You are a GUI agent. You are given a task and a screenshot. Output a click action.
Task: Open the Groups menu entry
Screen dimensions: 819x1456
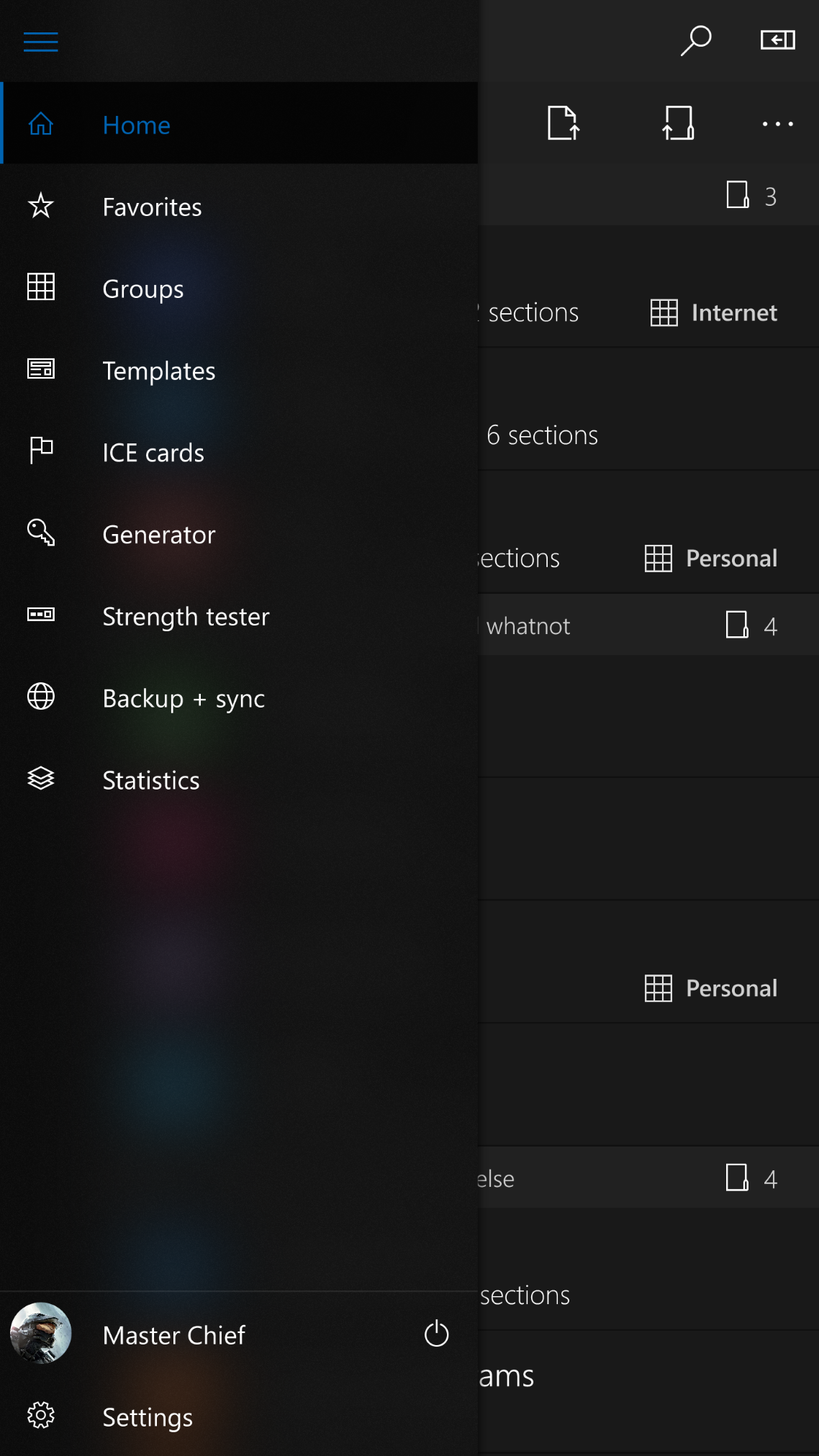(x=143, y=289)
